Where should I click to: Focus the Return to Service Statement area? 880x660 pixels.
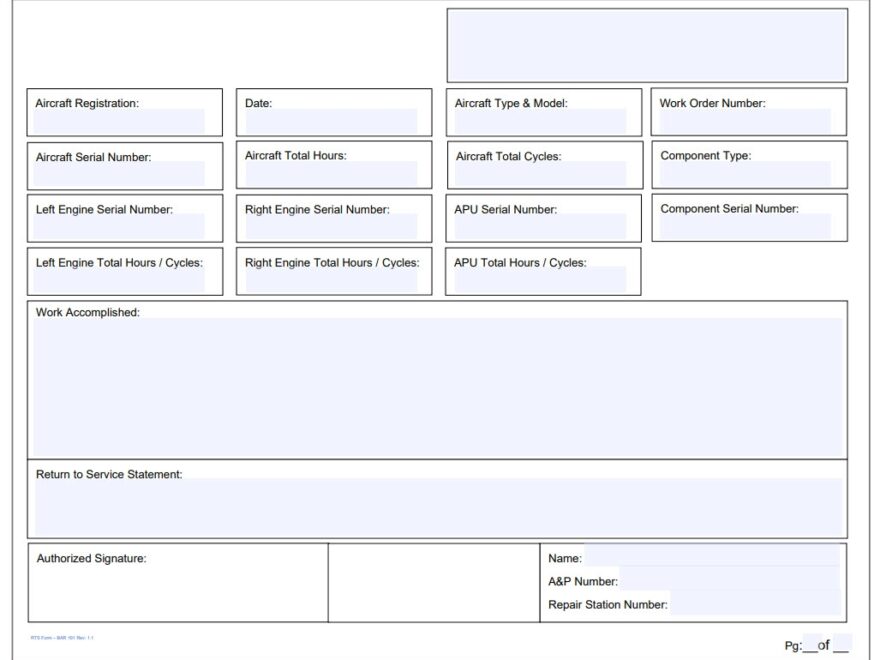(438, 506)
